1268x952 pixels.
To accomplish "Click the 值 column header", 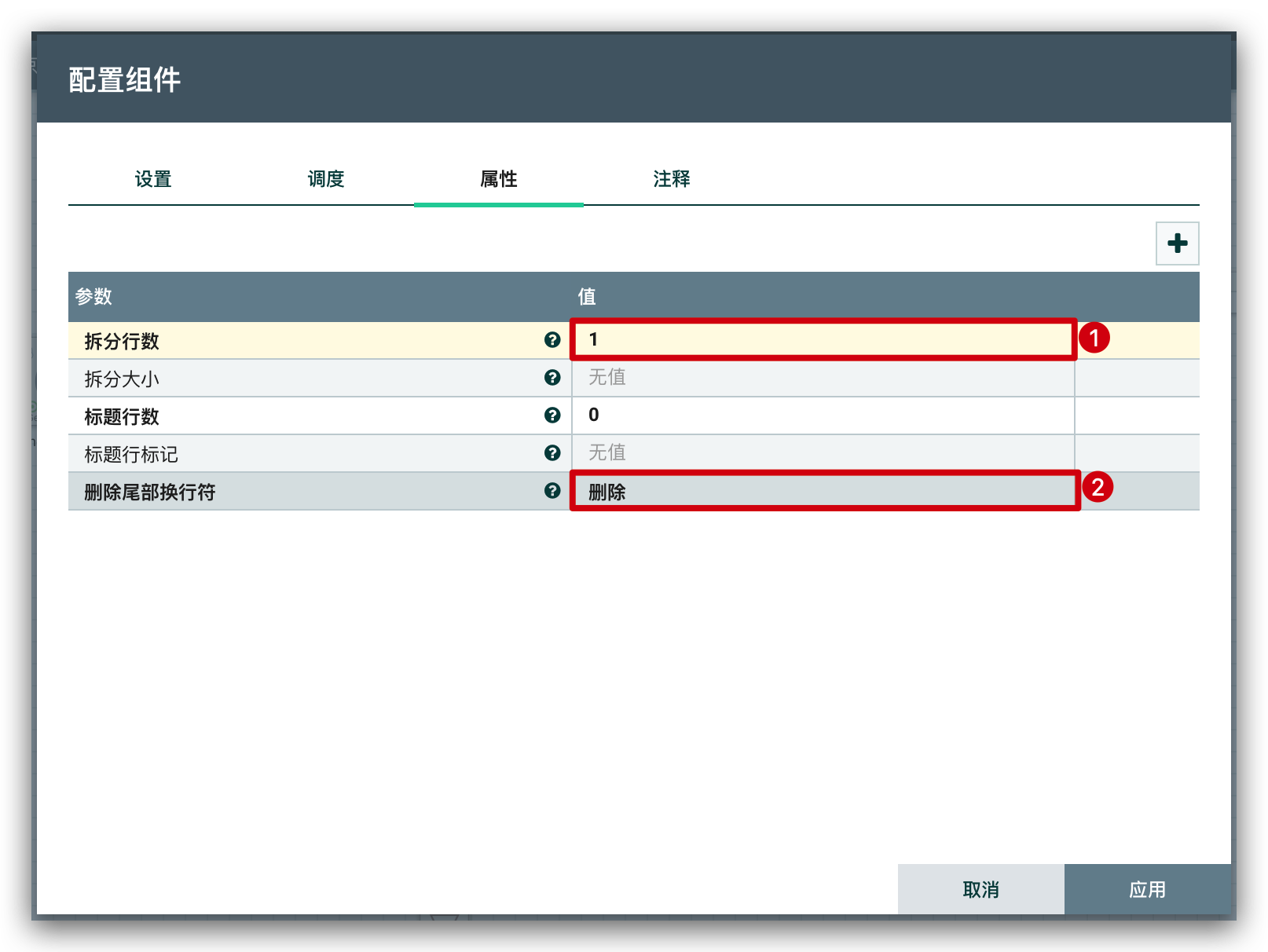I will 587,297.
